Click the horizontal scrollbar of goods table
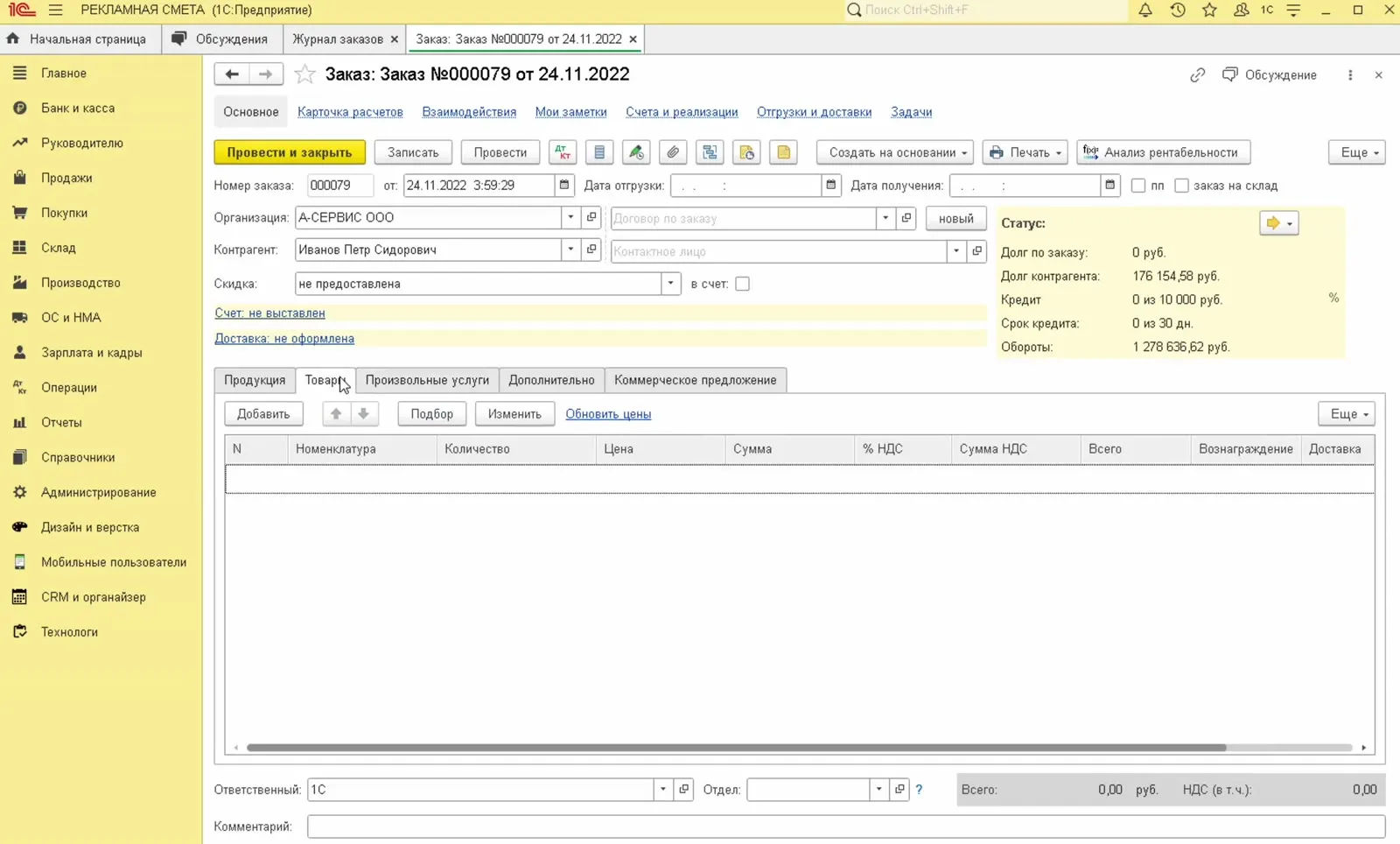Image resolution: width=1400 pixels, height=844 pixels. [x=736, y=748]
